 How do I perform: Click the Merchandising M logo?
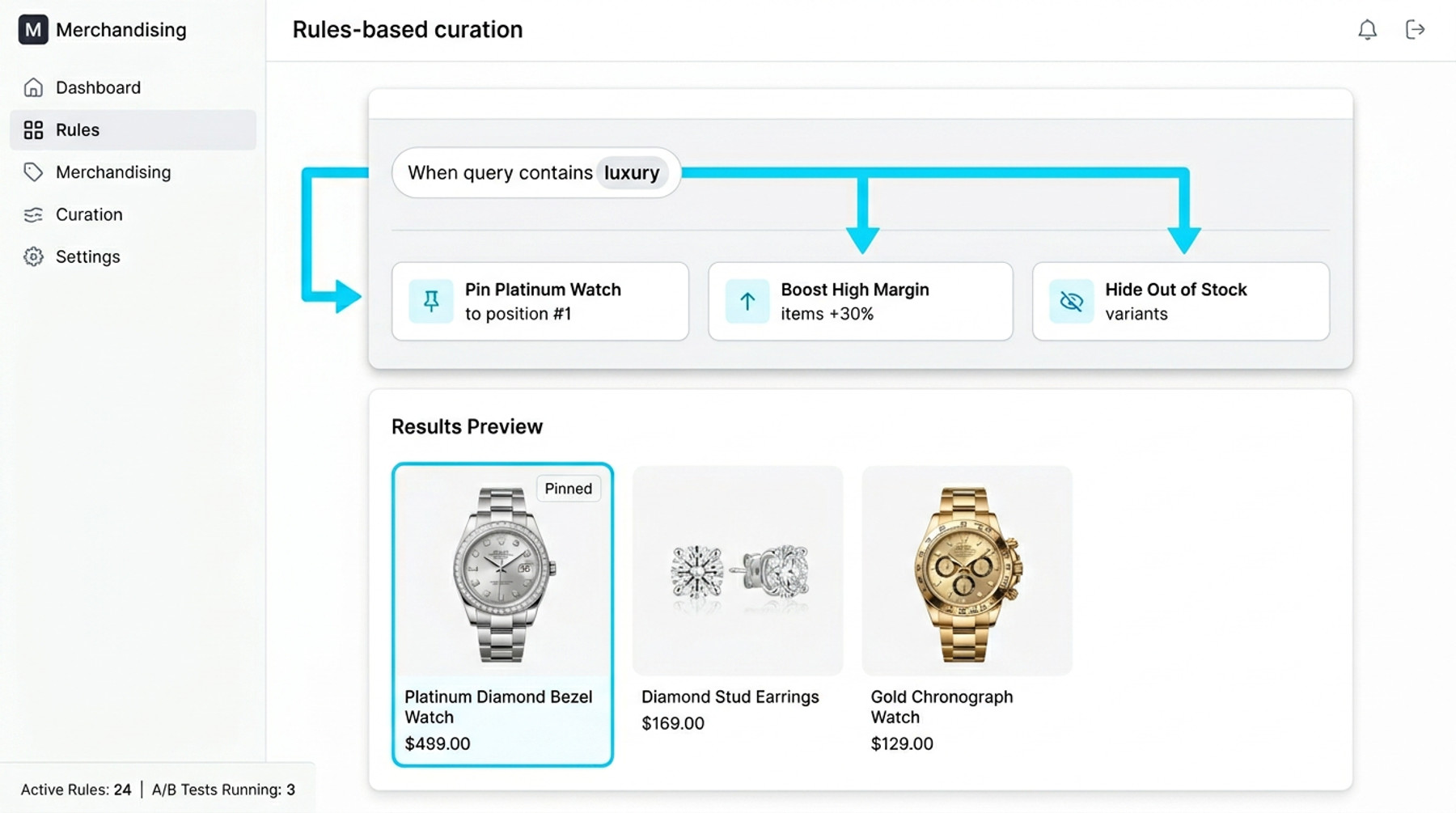coord(33,30)
